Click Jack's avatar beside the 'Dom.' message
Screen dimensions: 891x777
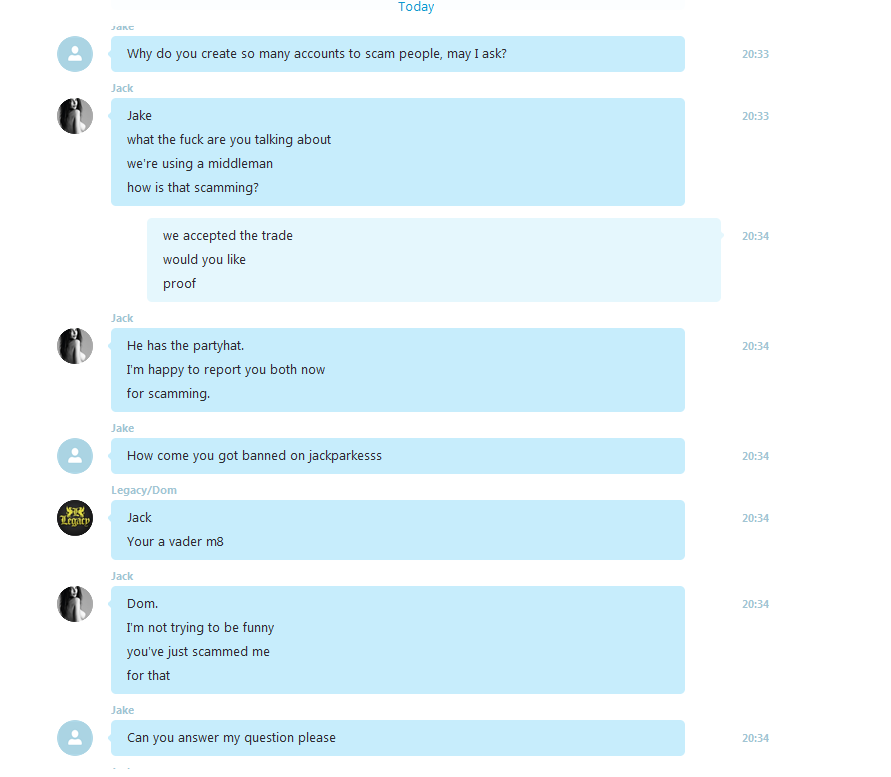pos(75,604)
